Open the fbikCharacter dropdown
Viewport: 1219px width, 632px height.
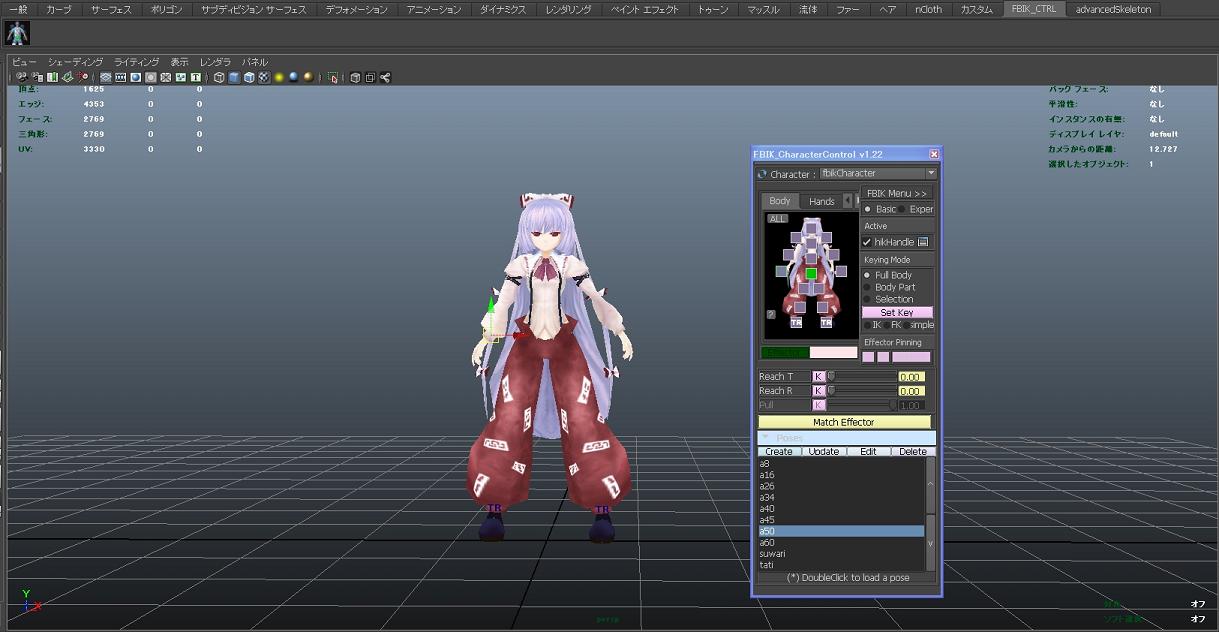(877, 174)
